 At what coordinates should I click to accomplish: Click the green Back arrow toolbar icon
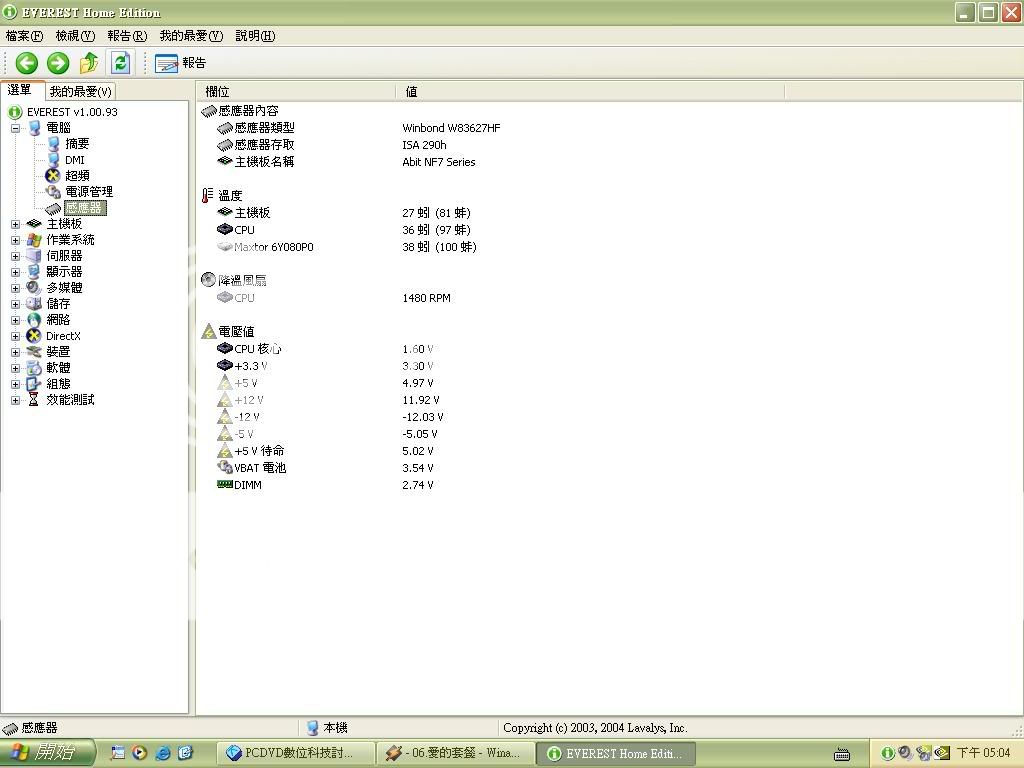tap(27, 63)
